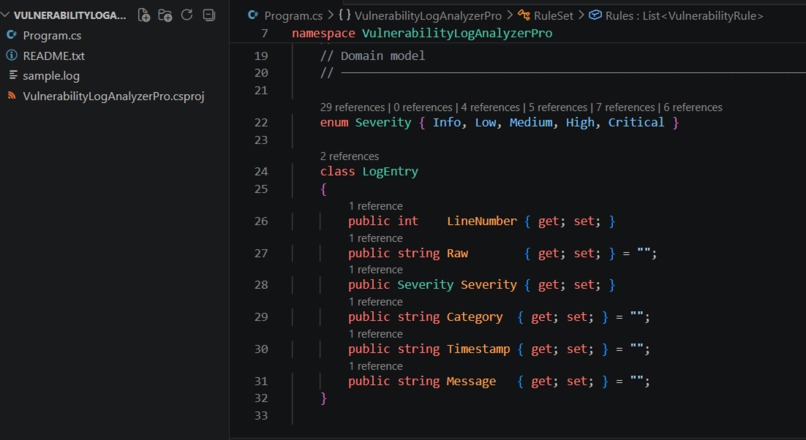Viewport: 806px width, 440px height.
Task: Click Rules : List<VulnerabilityRule> breadcrumb
Action: coord(684,16)
